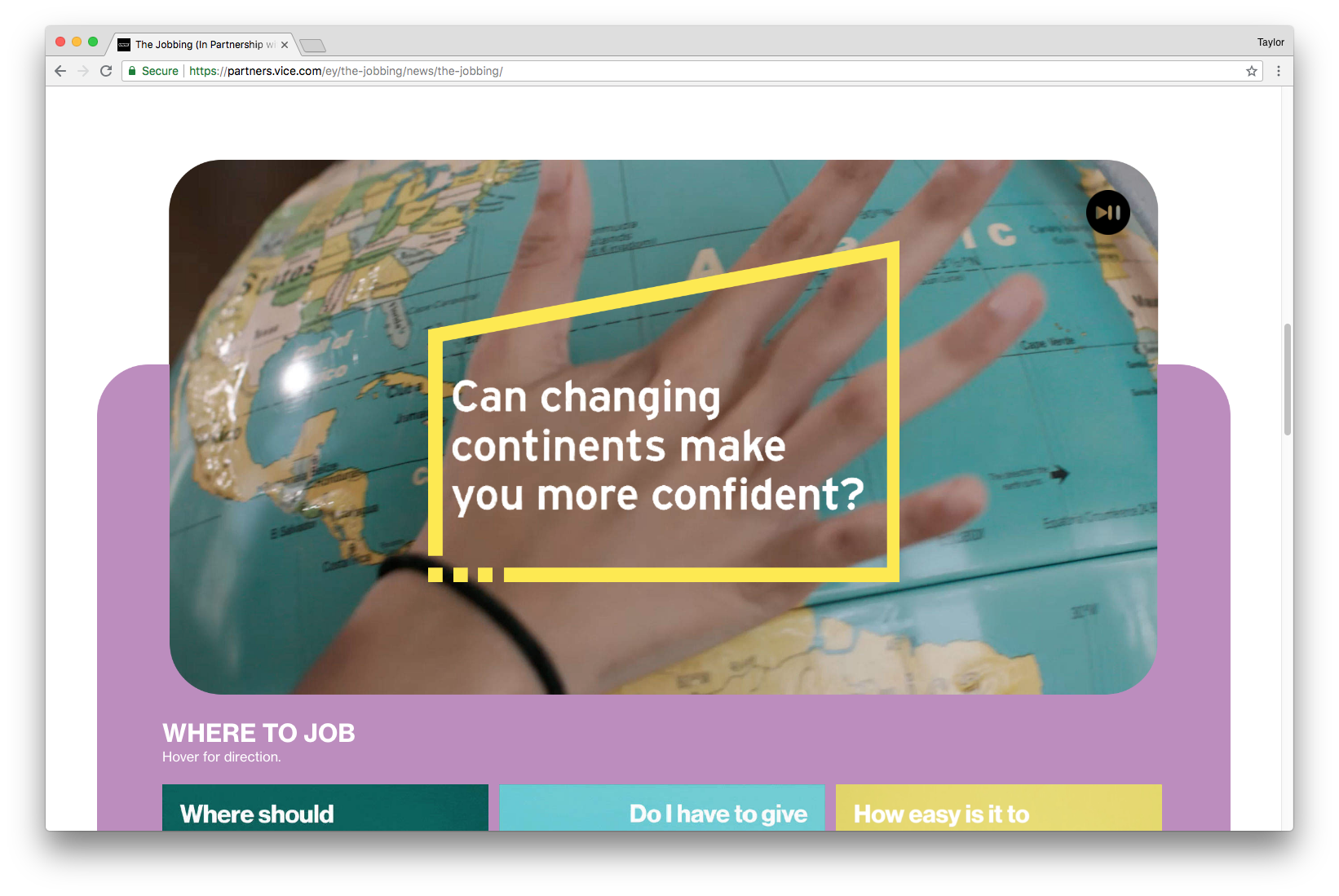Open the Taylor profile button

(x=1271, y=42)
